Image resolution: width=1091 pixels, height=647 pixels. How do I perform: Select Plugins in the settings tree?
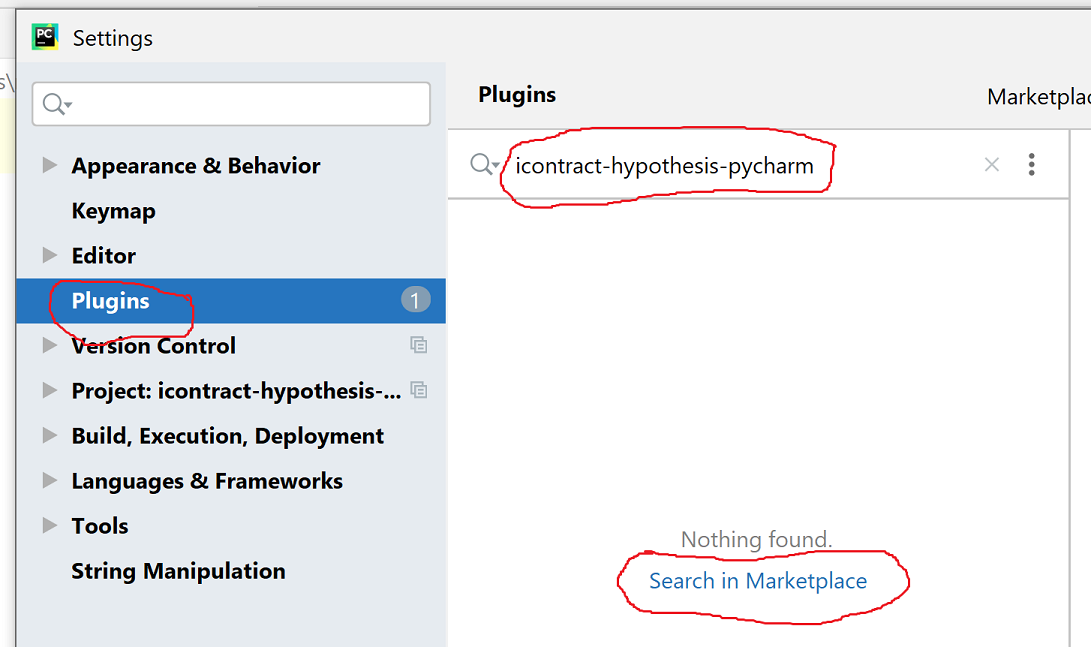click(x=111, y=301)
